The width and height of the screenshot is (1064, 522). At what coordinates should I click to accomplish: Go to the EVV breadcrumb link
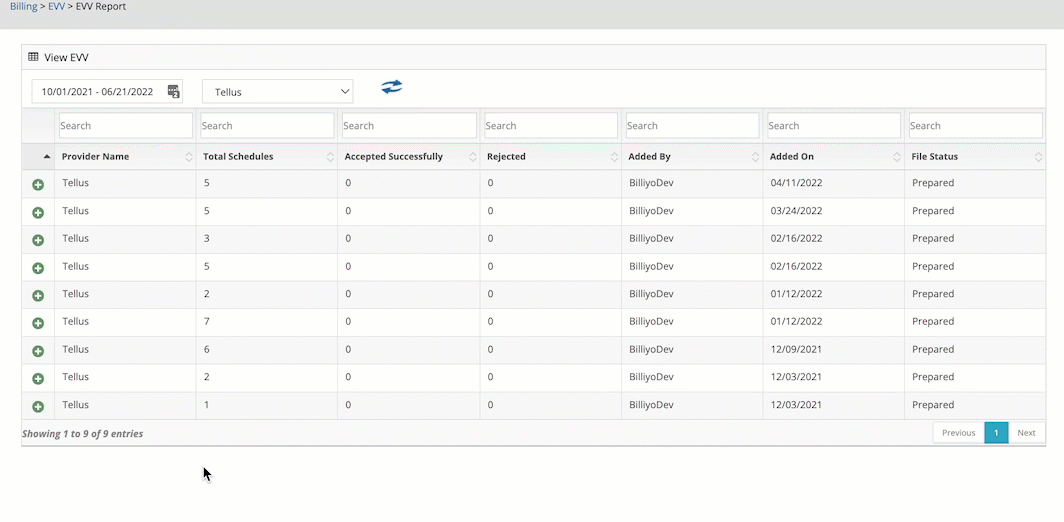[x=56, y=6]
